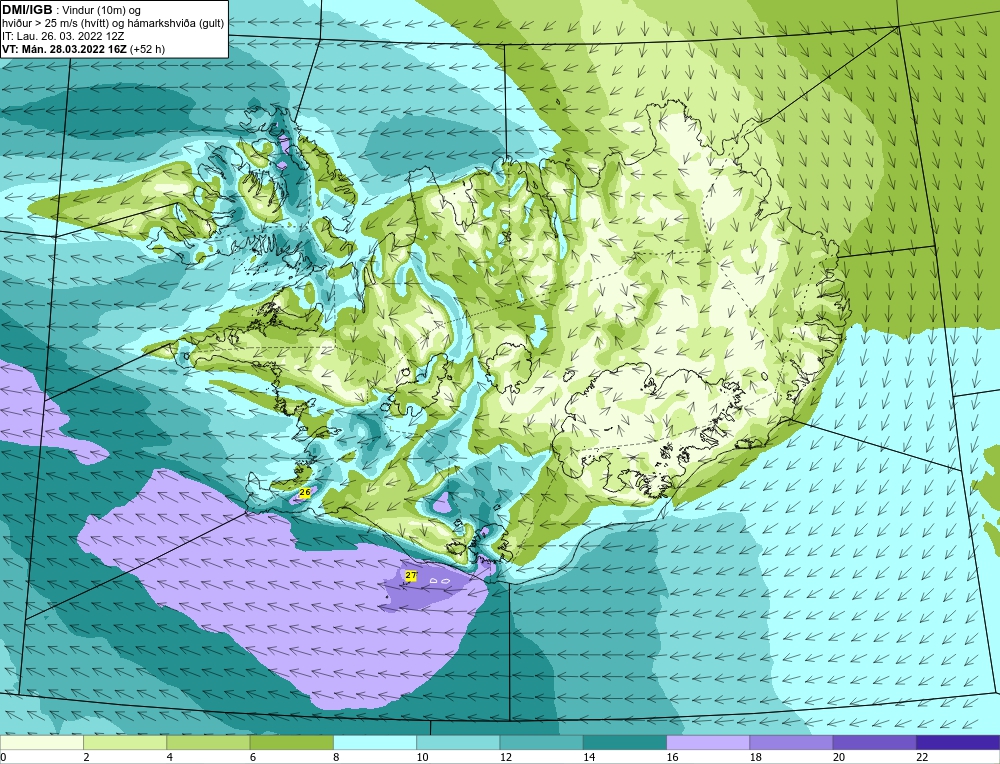Select the 6–8 m/s green swatch
The image size is (1000, 764).
coord(291,742)
